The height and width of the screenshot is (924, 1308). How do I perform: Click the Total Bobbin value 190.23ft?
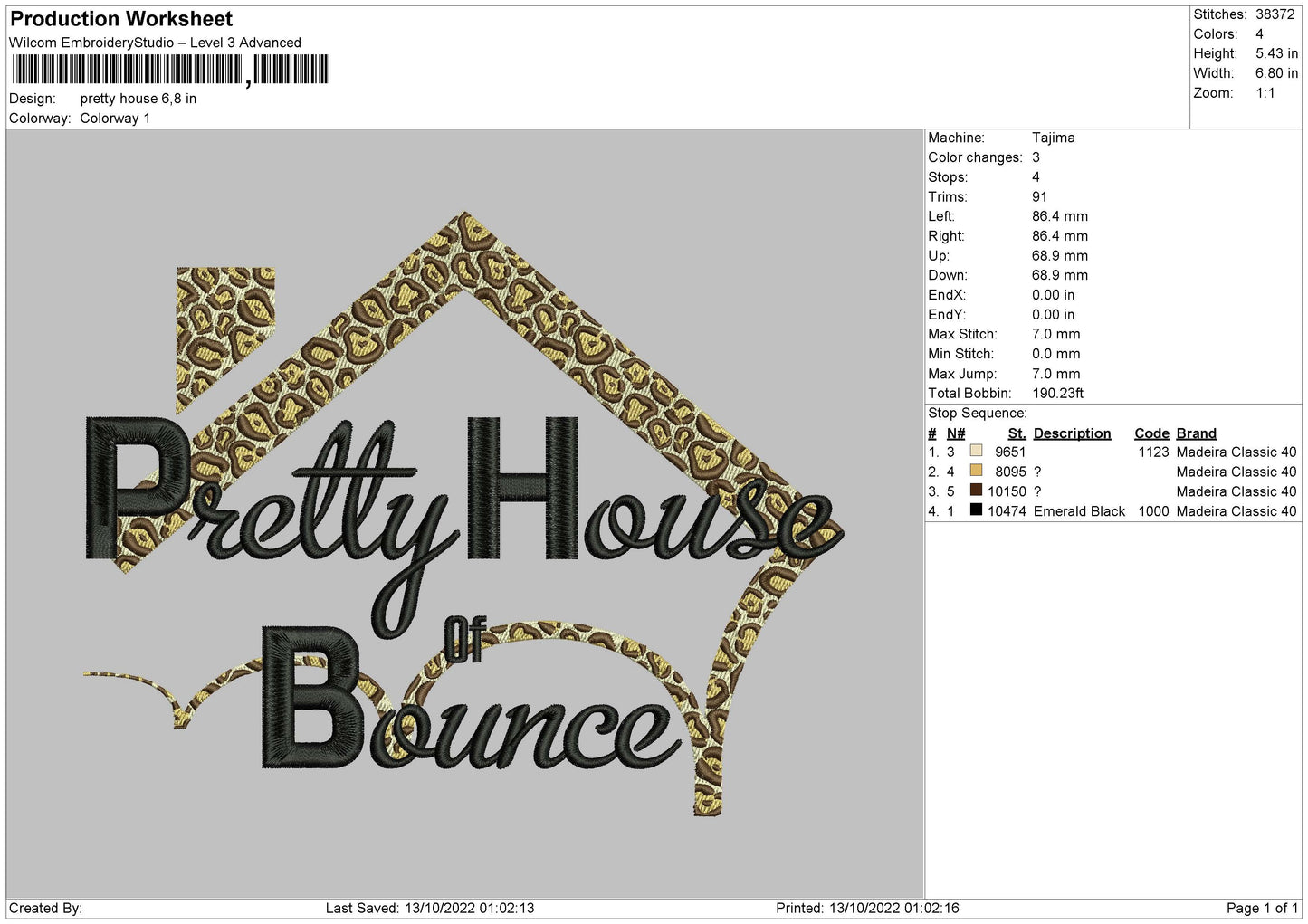pos(1058,394)
